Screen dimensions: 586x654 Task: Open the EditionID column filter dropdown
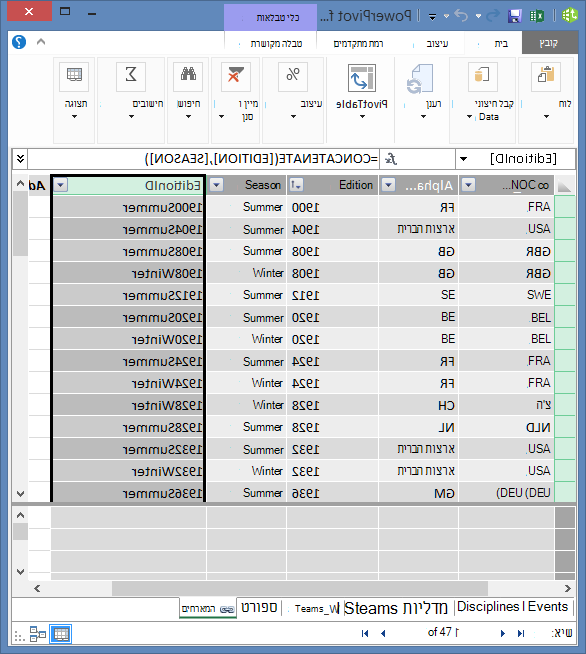click(x=60, y=185)
